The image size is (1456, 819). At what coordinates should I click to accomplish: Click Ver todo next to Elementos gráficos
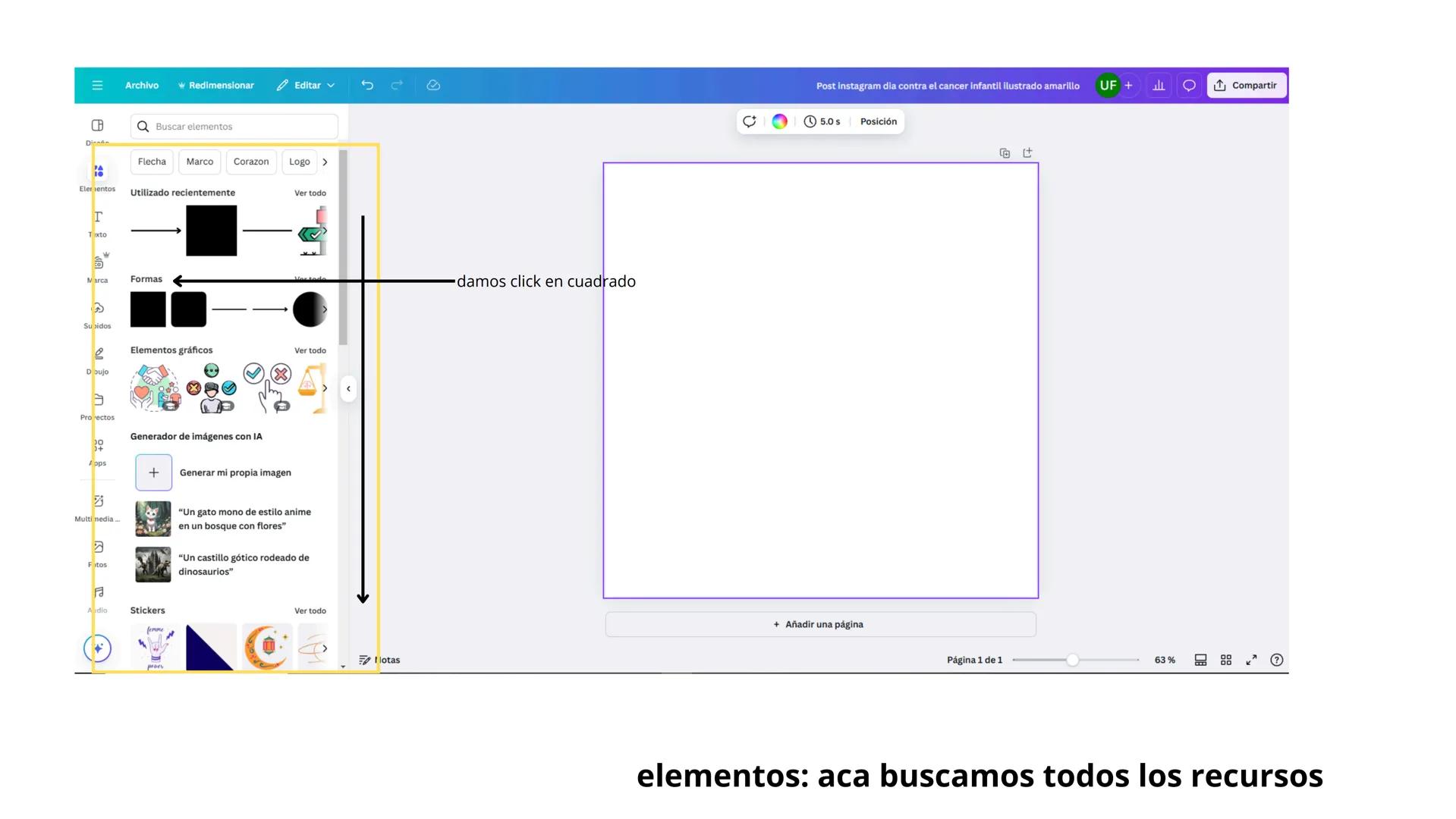(310, 350)
